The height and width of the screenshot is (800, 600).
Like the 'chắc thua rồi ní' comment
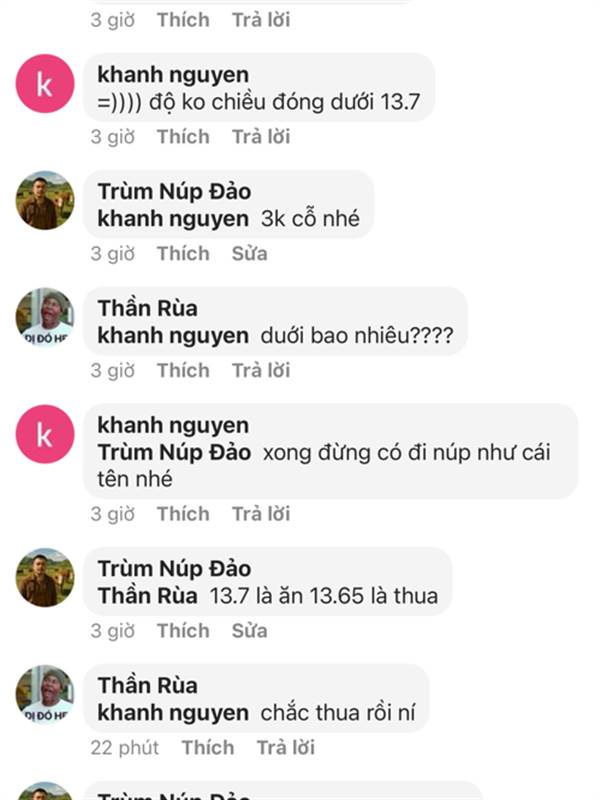(x=208, y=748)
